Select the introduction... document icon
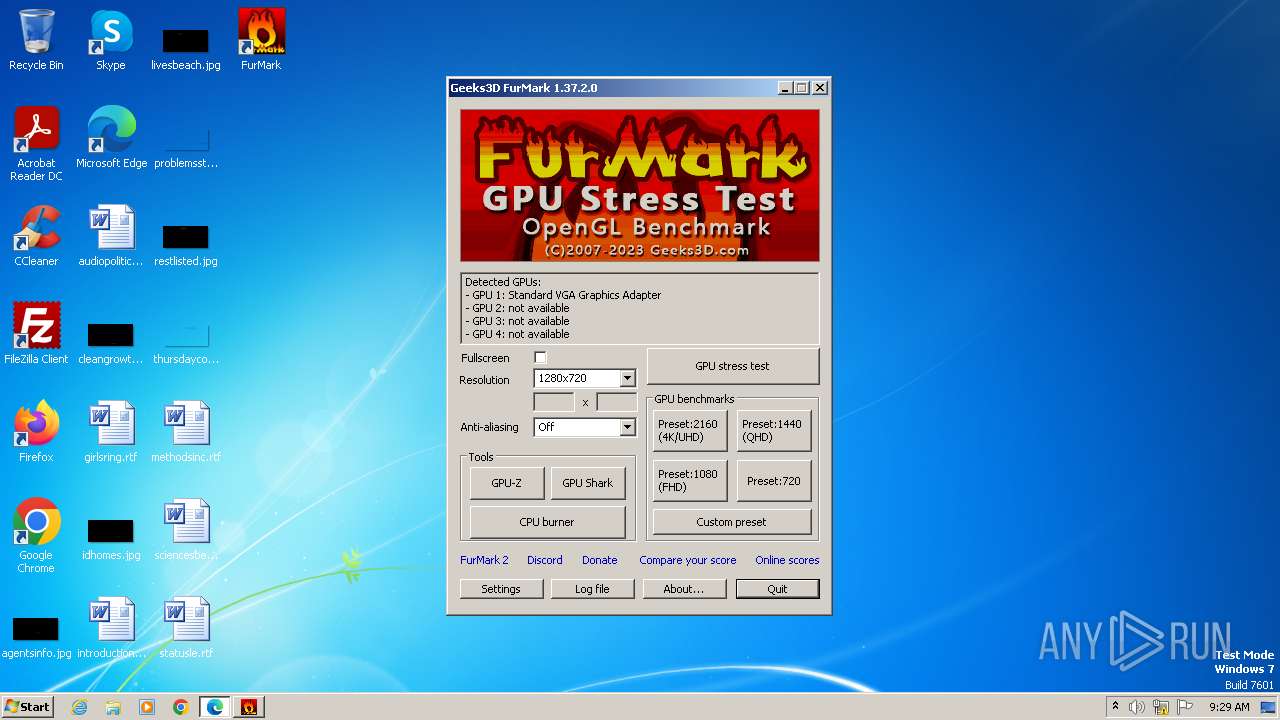Image resolution: width=1280 pixels, height=720 pixels. [111, 628]
